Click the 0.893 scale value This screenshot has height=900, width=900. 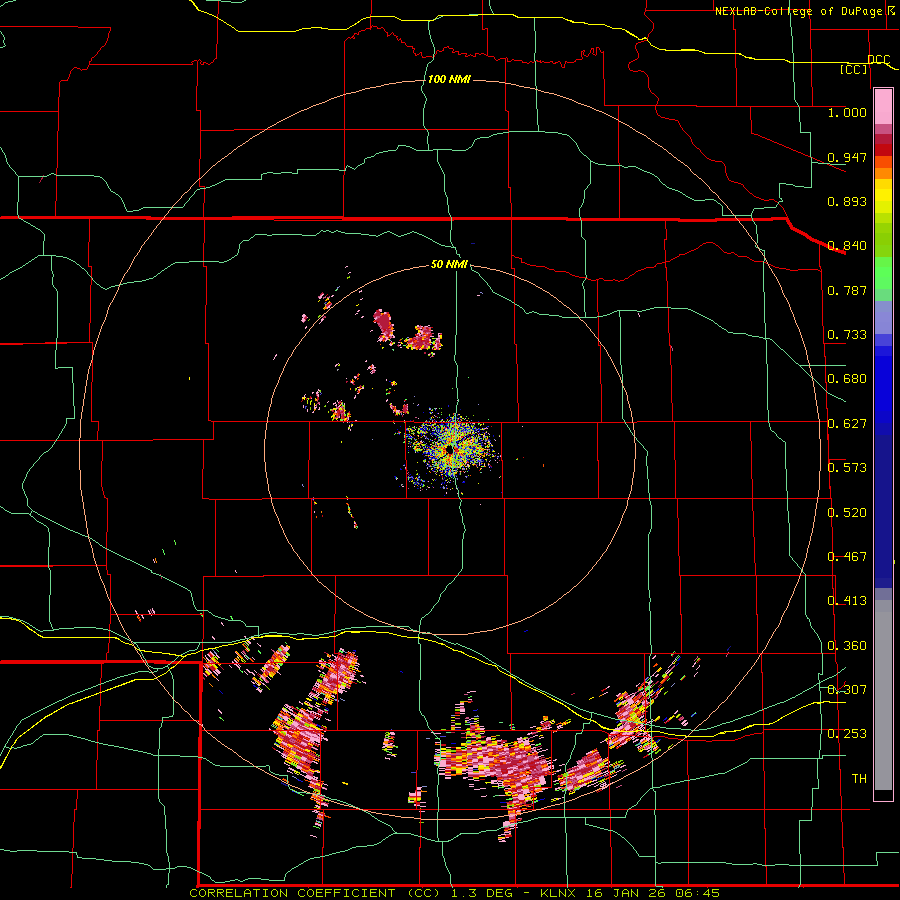847,201
